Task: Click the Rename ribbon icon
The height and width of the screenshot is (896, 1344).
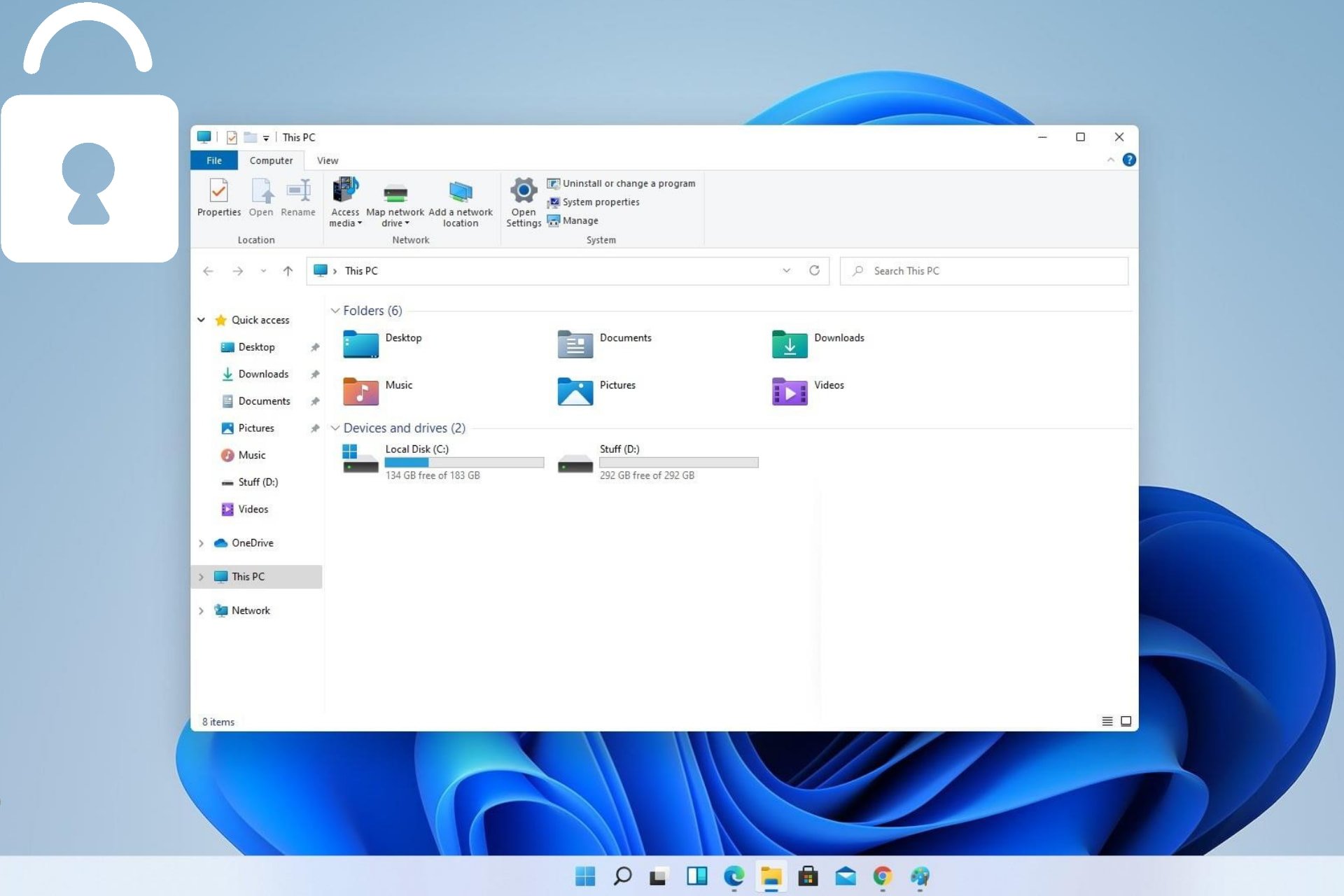Action: [x=298, y=190]
